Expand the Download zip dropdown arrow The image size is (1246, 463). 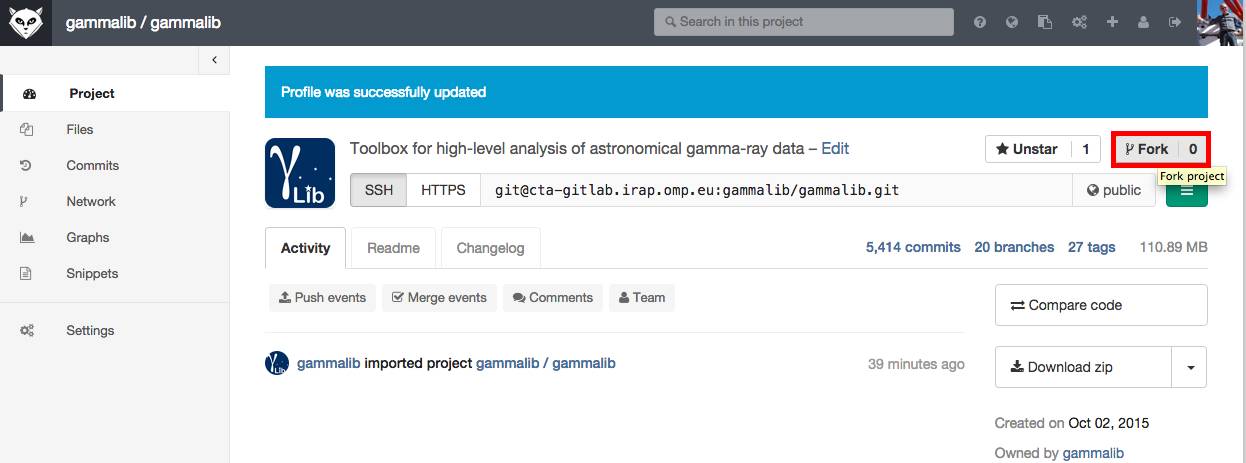coord(1190,367)
